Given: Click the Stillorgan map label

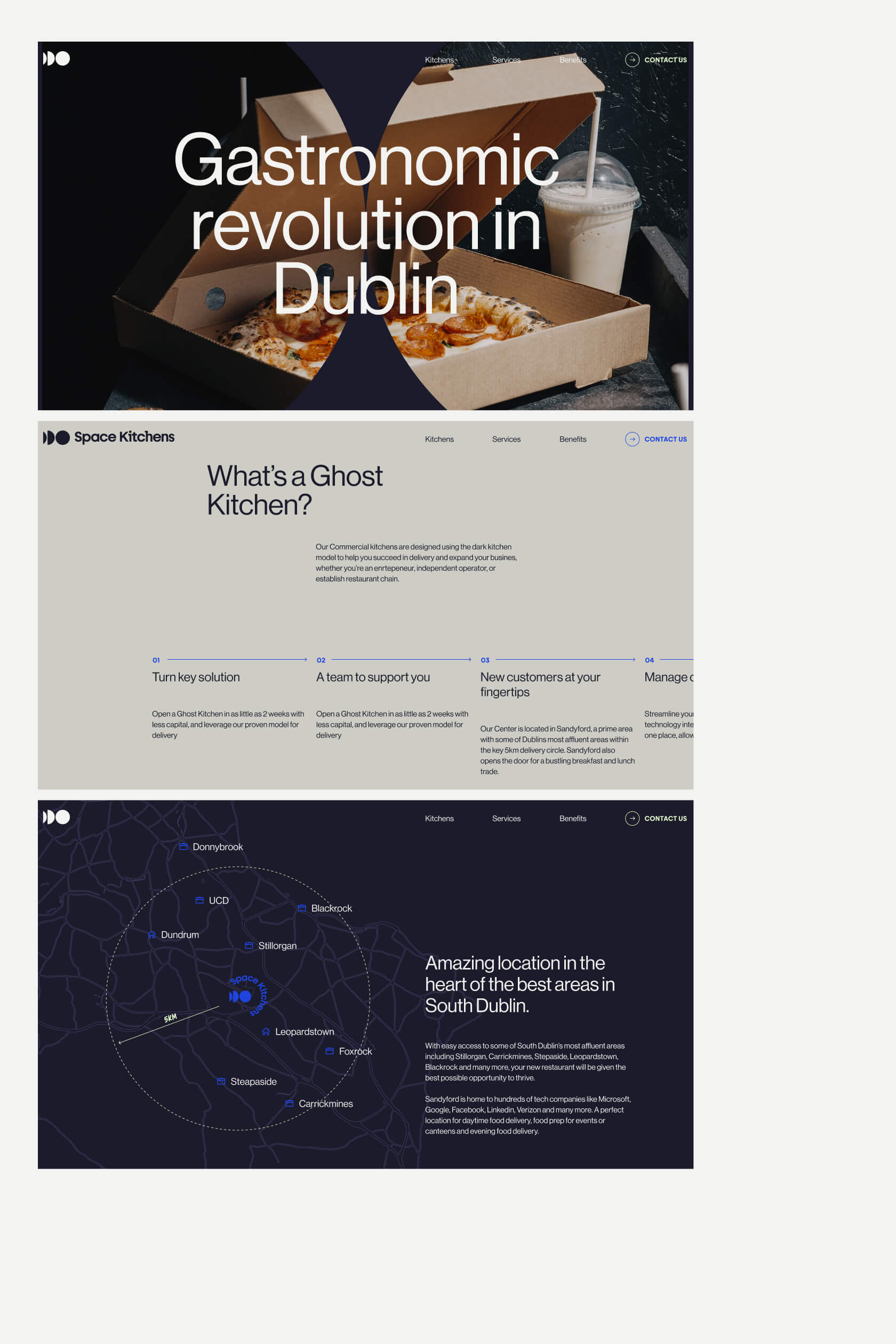Looking at the screenshot, I should coord(277,946).
